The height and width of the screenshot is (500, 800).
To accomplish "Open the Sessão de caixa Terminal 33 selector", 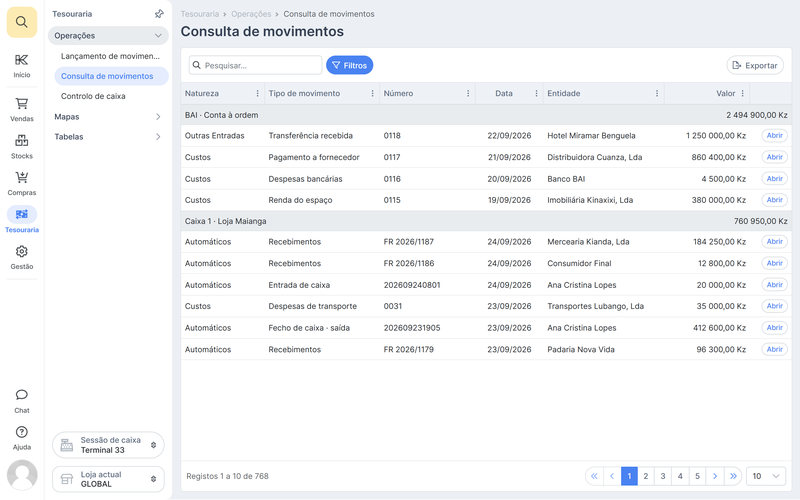I will (x=108, y=445).
